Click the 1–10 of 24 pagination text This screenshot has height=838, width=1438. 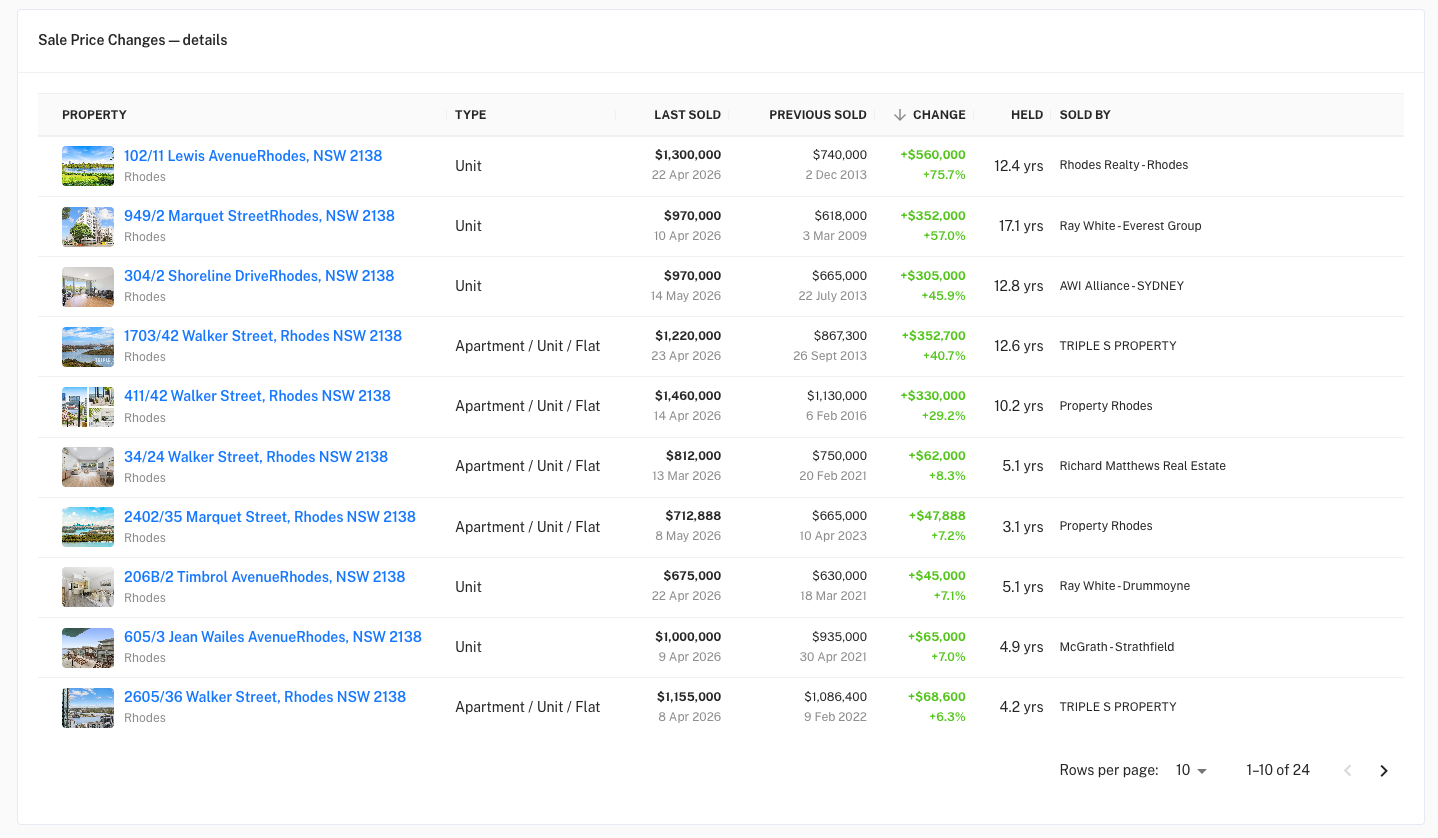click(1278, 770)
